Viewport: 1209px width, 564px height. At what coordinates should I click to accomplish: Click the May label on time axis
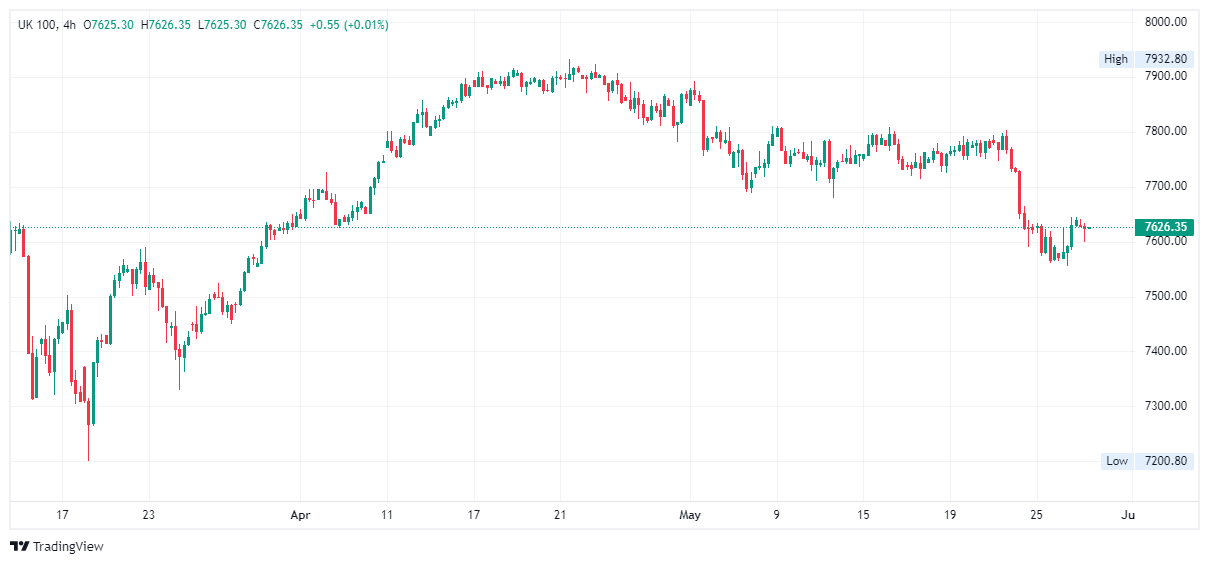pos(690,515)
